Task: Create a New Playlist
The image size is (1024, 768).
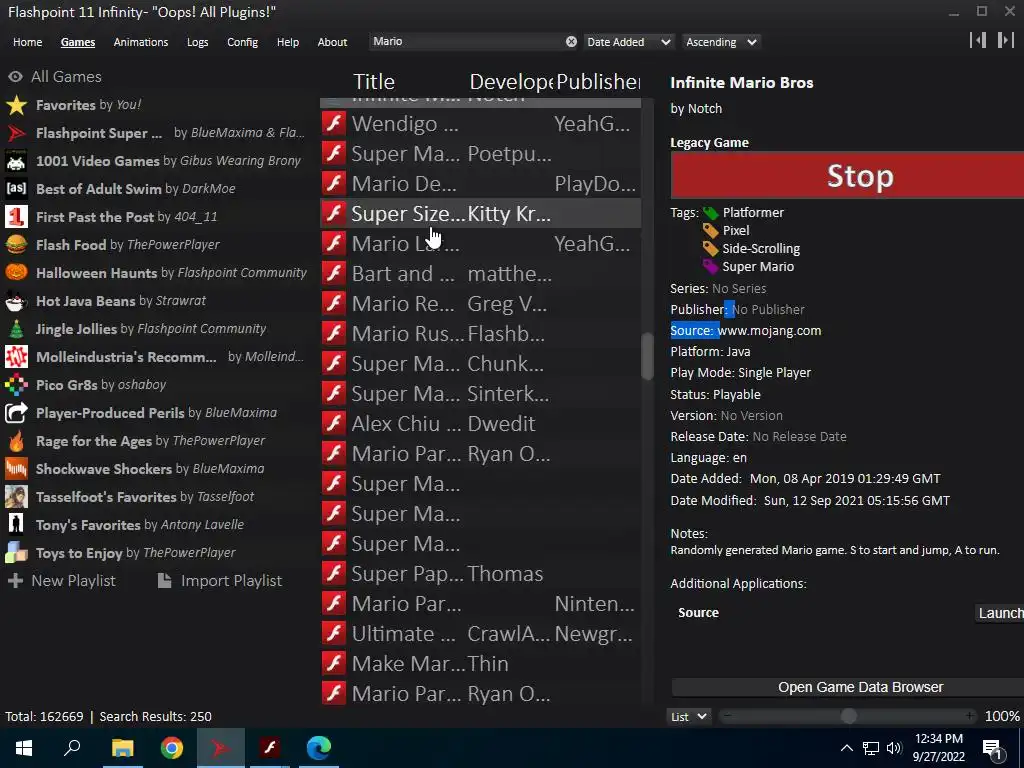Action: coord(61,581)
